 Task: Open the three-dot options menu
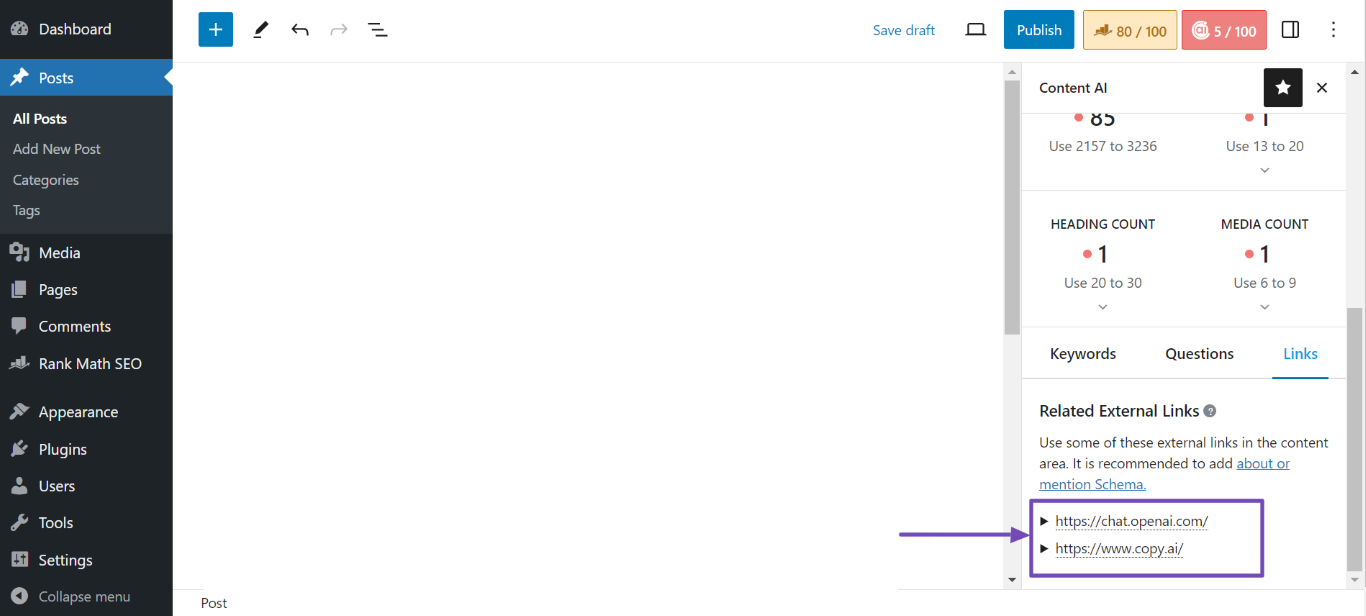tap(1333, 30)
